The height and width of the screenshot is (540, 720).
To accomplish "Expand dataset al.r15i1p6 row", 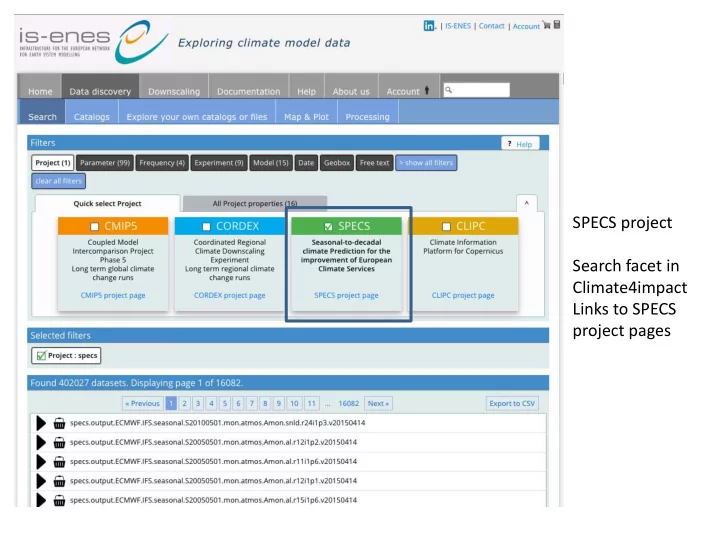I will 41,500.
